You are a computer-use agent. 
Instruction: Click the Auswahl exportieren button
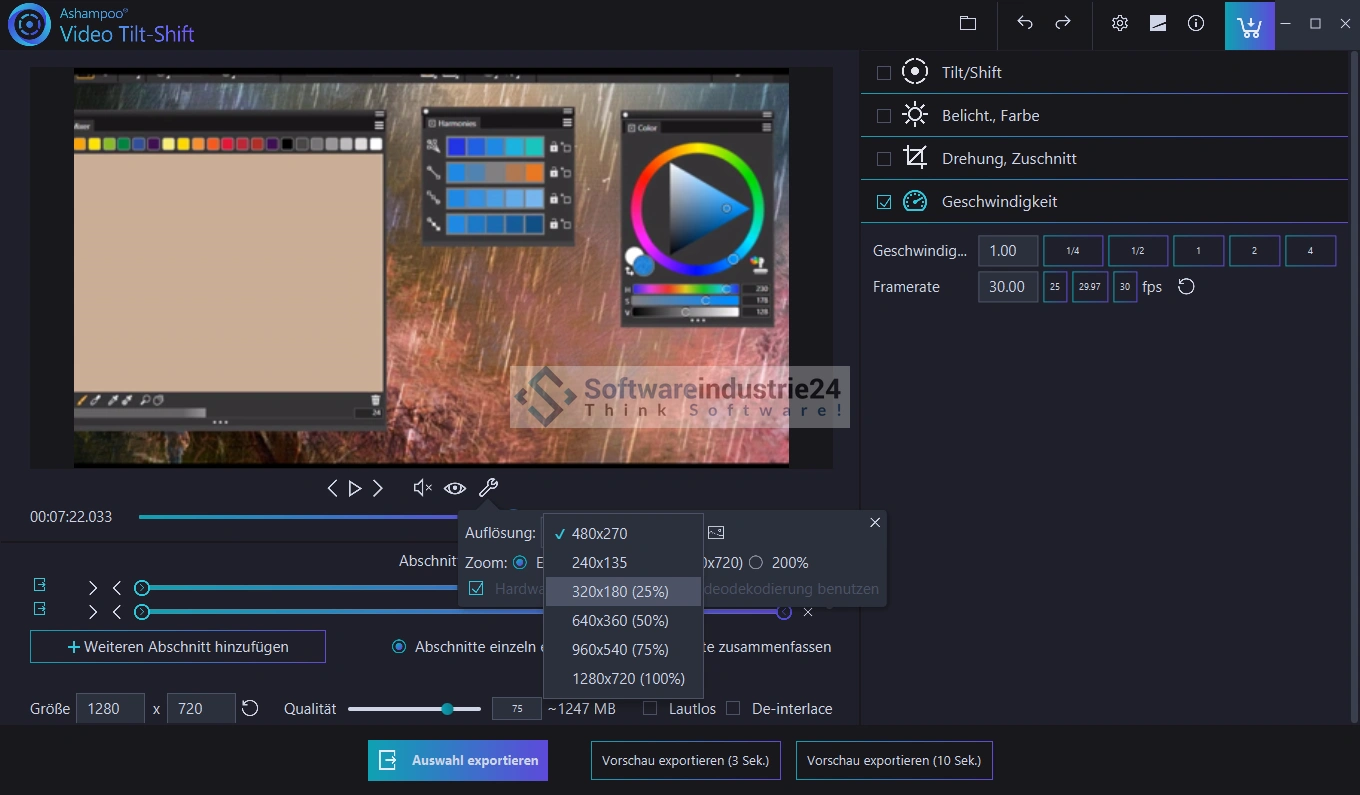(458, 760)
